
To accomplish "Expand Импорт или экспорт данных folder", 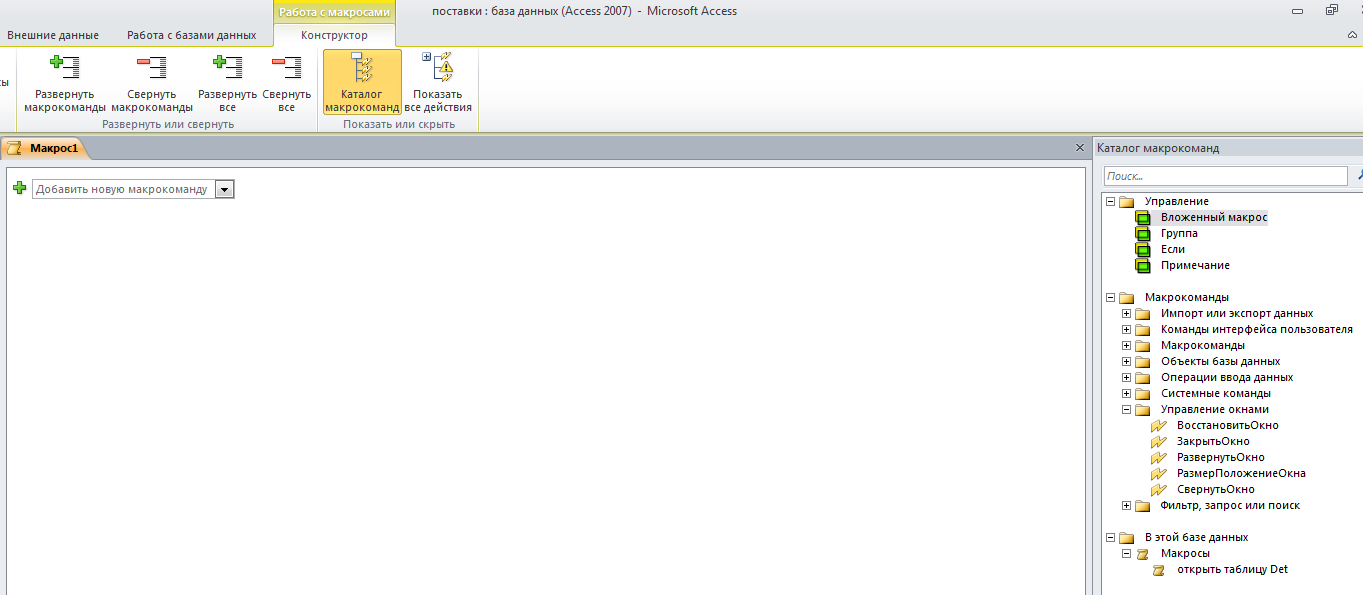I will tap(1127, 313).
